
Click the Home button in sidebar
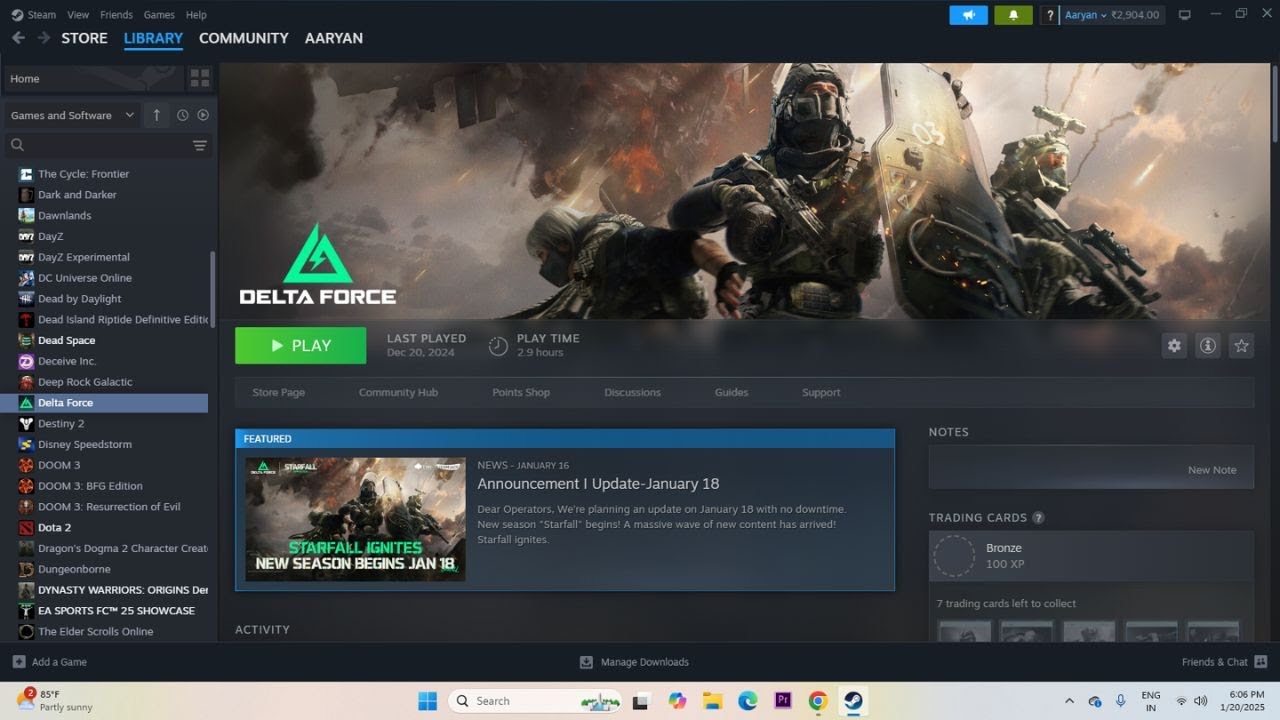[x=94, y=78]
